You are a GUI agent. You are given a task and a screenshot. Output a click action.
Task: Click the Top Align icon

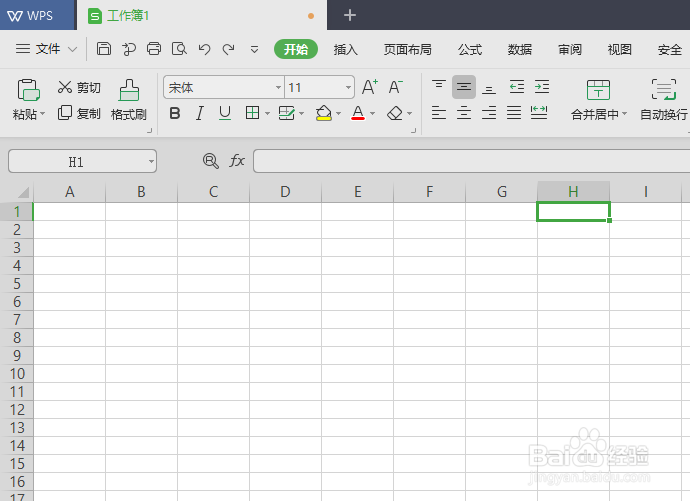tap(439, 85)
